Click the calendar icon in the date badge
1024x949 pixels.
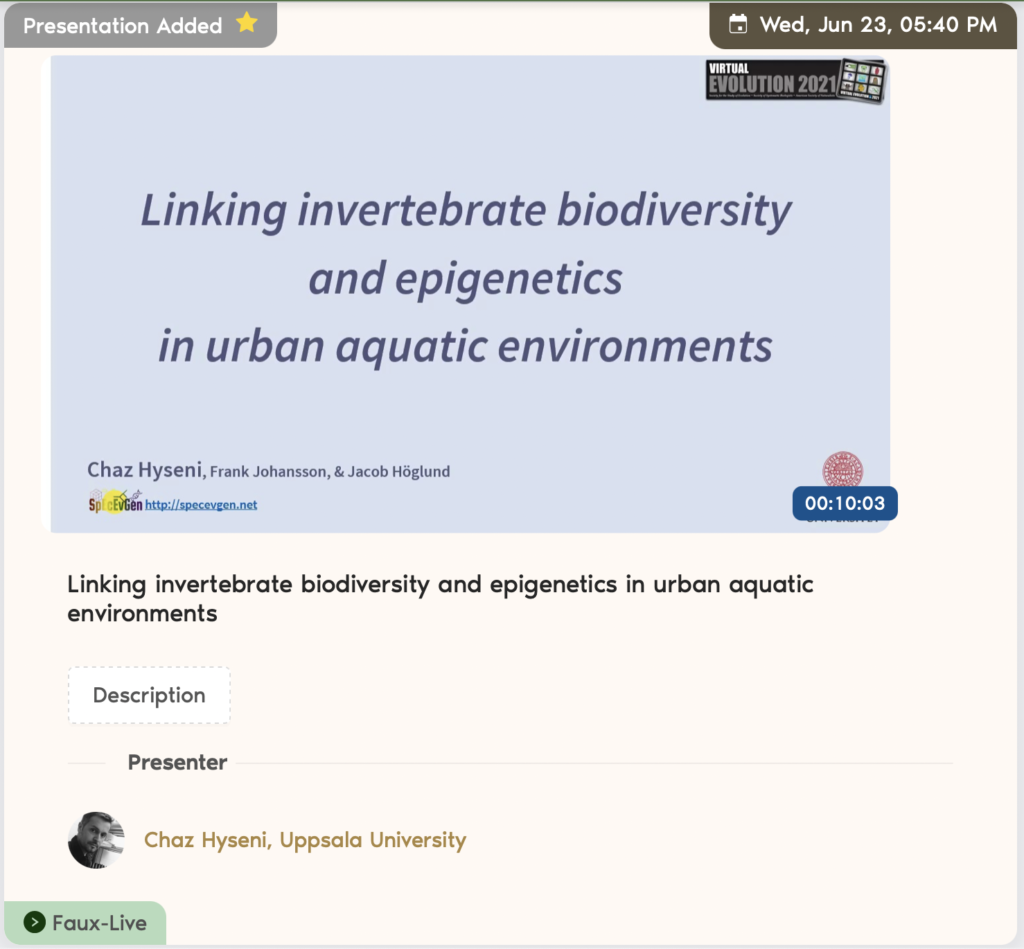[x=738, y=25]
